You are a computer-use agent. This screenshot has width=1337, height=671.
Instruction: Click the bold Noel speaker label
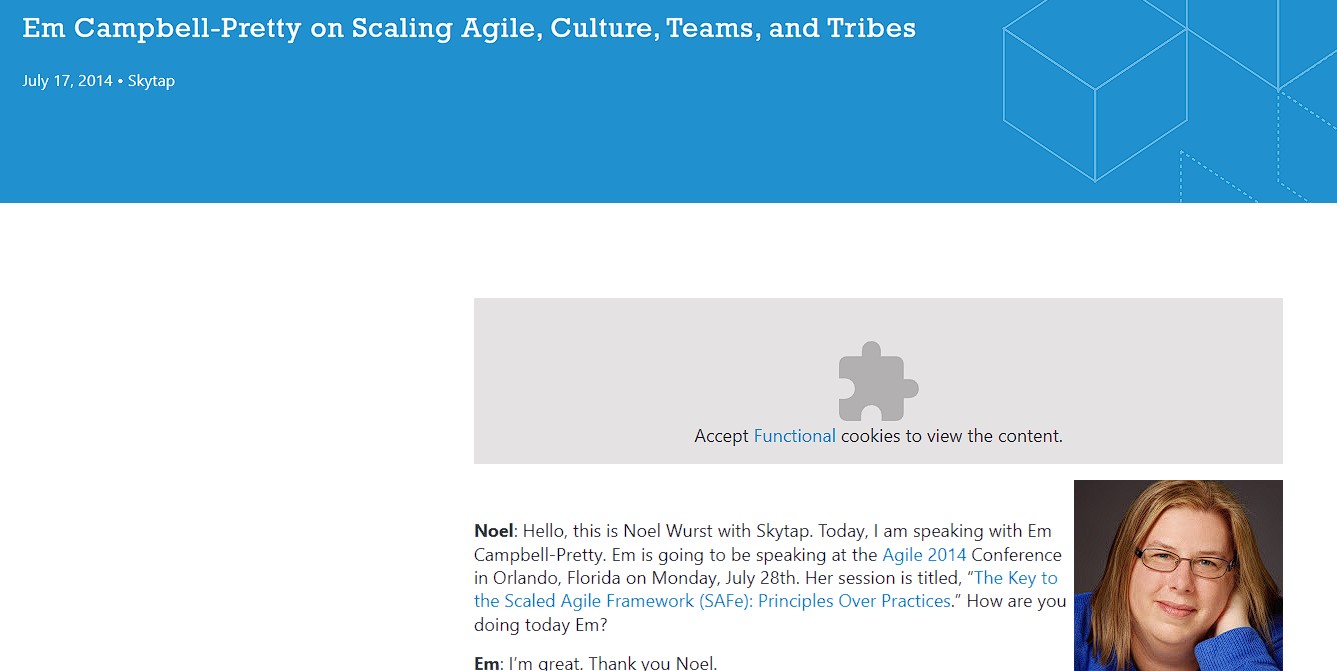pyautogui.click(x=491, y=530)
